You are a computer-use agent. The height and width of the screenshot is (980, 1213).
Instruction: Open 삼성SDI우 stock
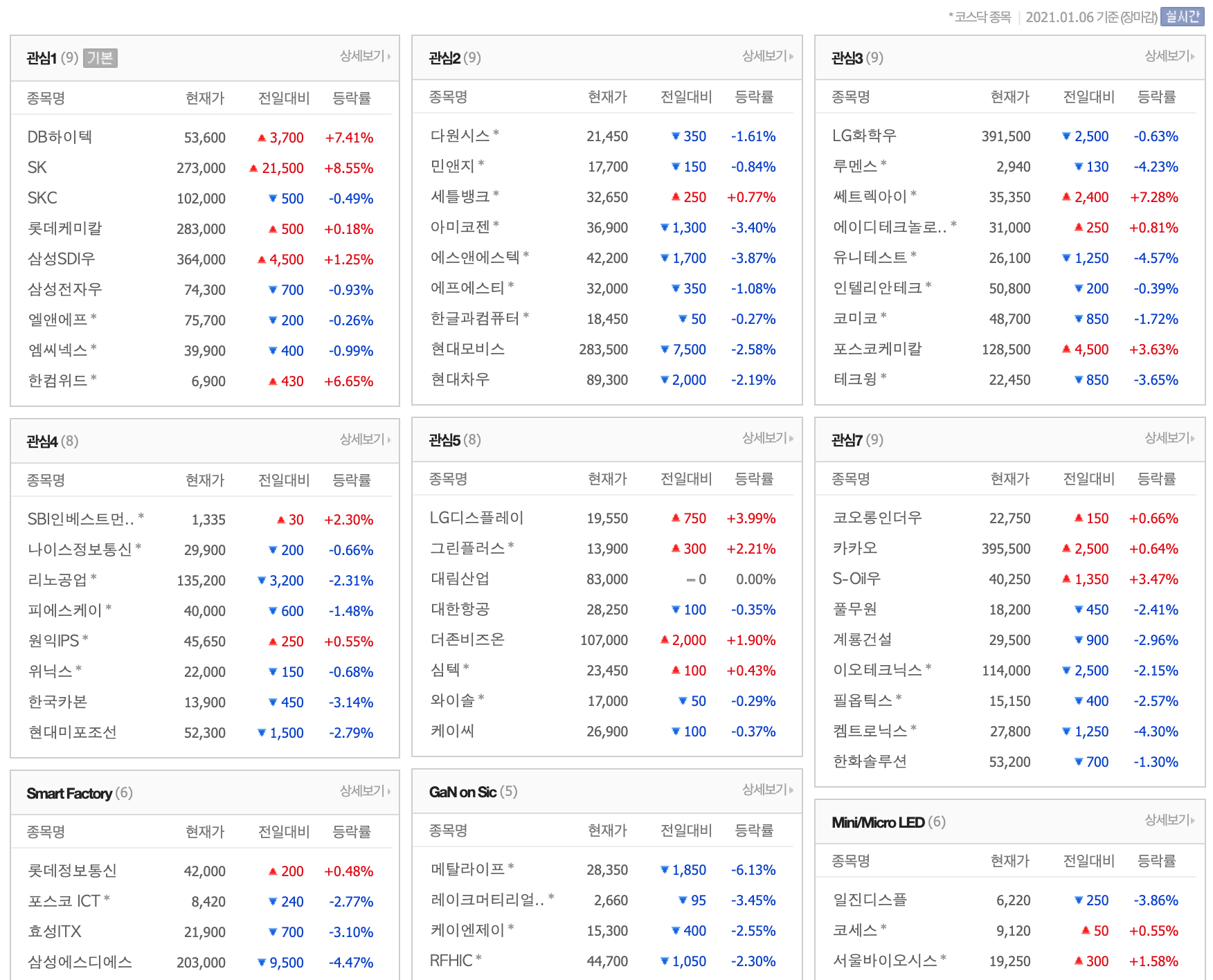pyautogui.click(x=62, y=259)
